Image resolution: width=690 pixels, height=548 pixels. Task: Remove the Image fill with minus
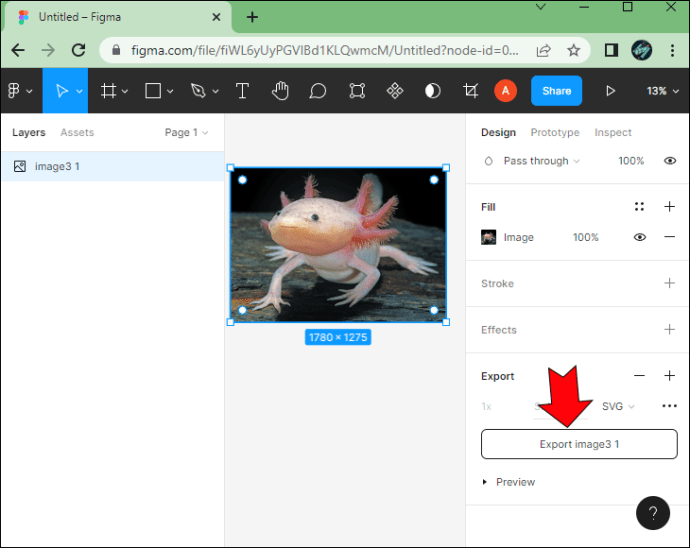[669, 237]
